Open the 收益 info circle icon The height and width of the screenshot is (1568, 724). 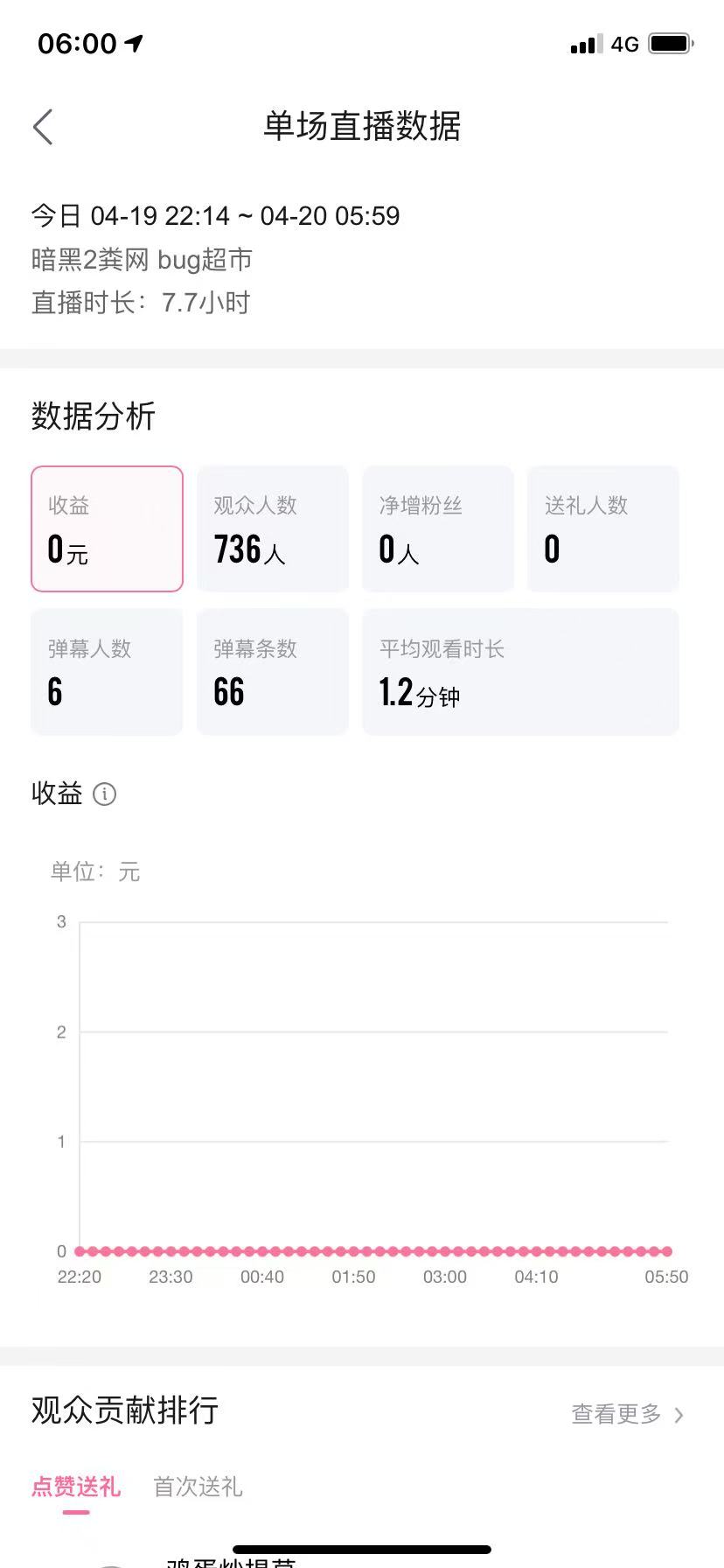coord(104,794)
